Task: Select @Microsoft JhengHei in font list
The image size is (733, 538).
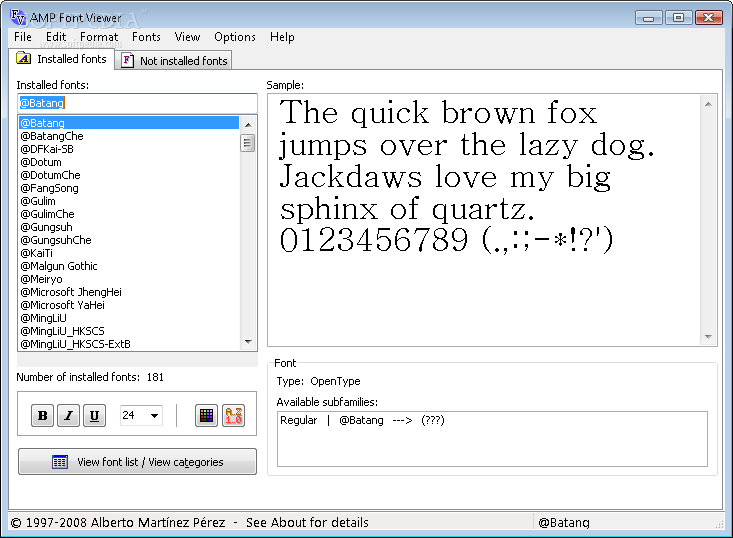Action: click(x=129, y=292)
